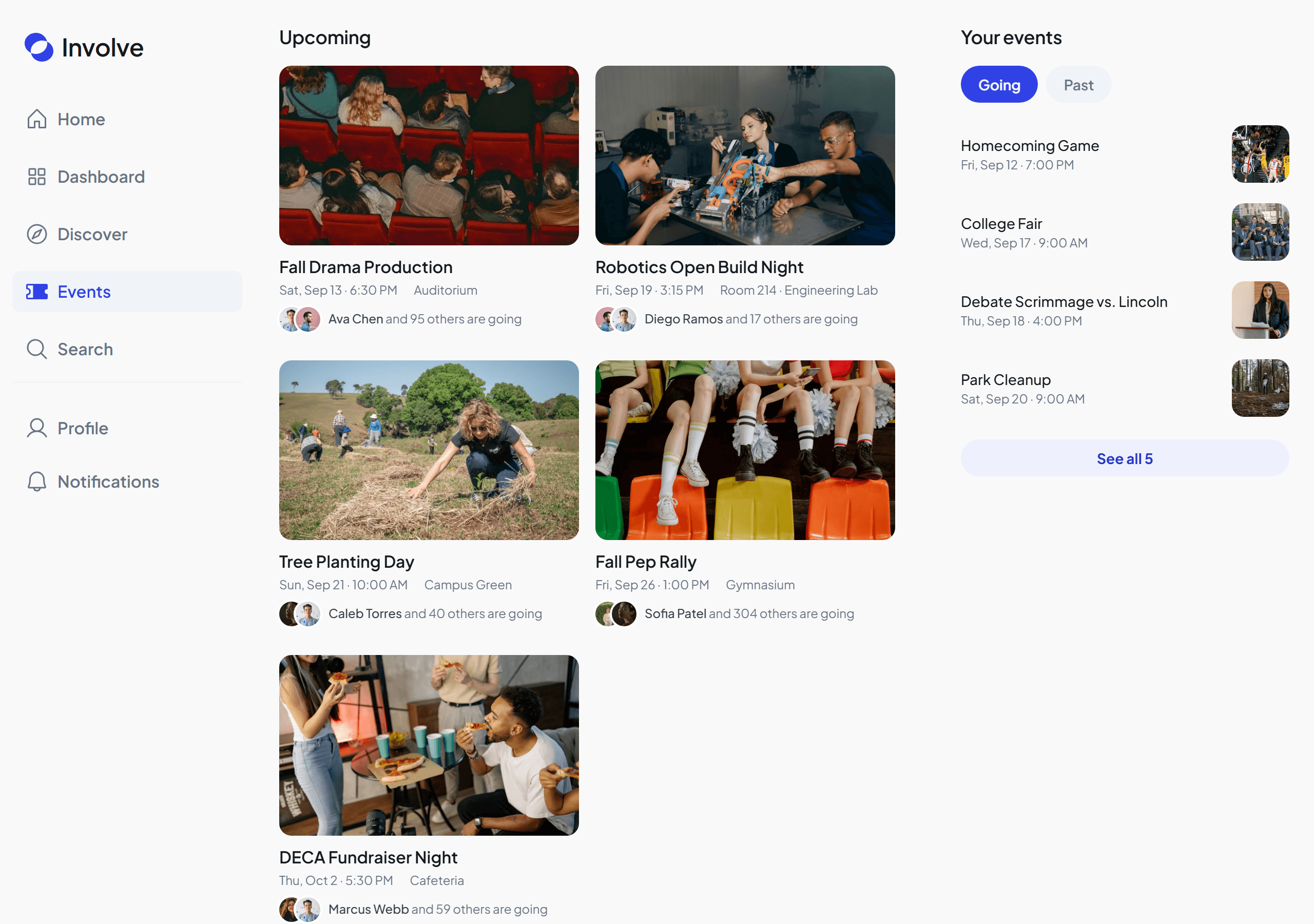
Task: Open Debate Scrimmage vs. Lincoln entry
Action: (x=1125, y=310)
